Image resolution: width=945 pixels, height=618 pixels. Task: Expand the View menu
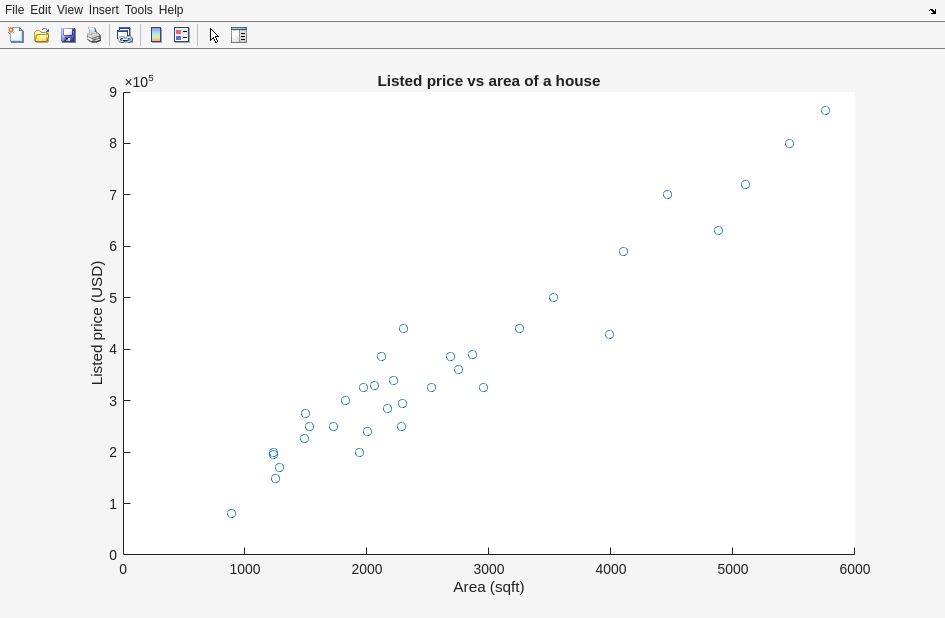click(69, 10)
